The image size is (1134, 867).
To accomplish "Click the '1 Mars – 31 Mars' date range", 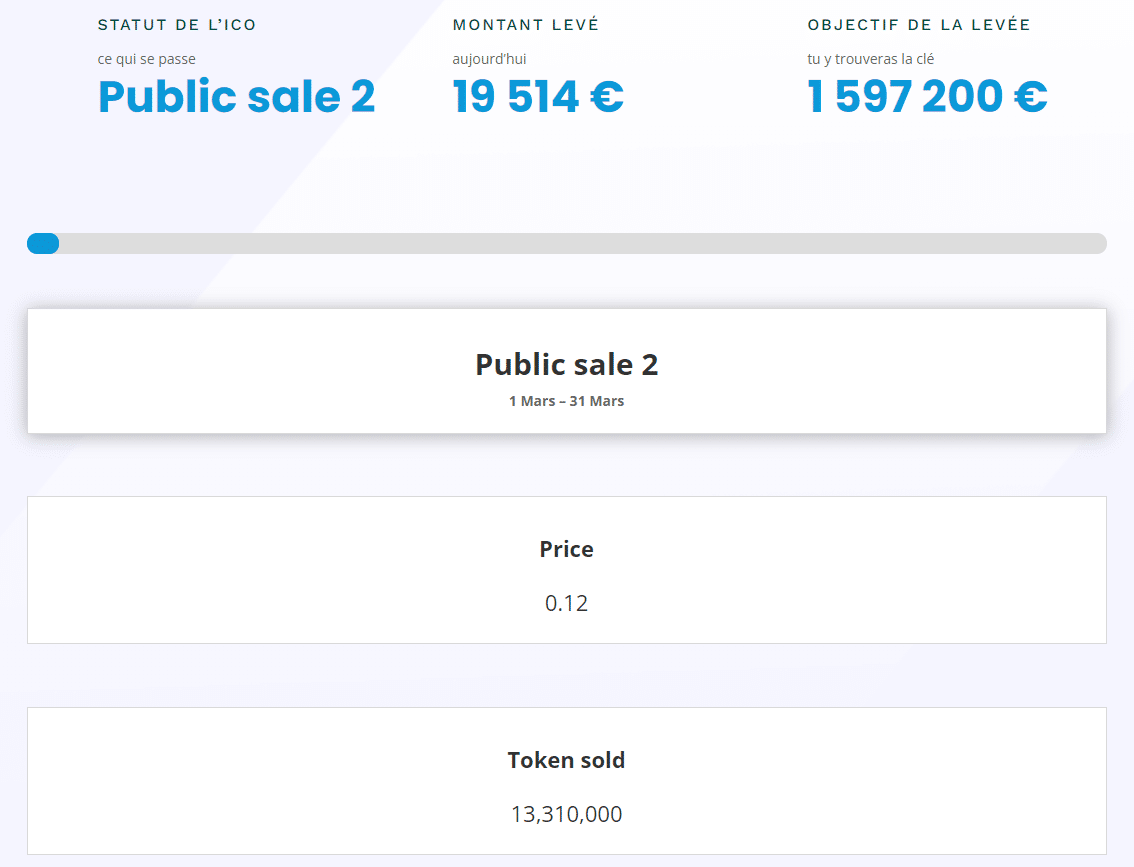I will (x=566, y=400).
